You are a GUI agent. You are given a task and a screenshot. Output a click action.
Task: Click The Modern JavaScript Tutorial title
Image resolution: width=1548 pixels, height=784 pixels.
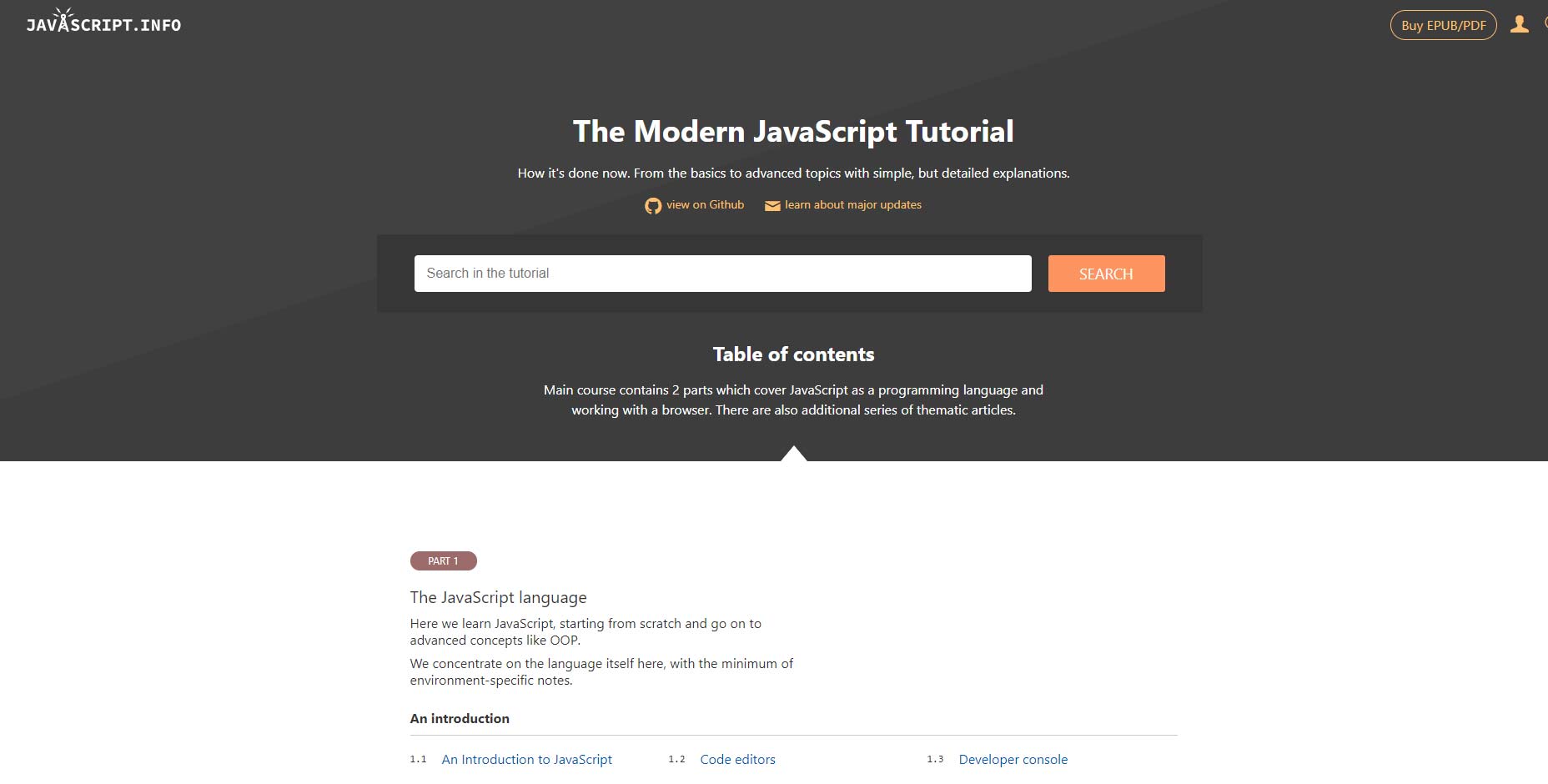(x=793, y=132)
